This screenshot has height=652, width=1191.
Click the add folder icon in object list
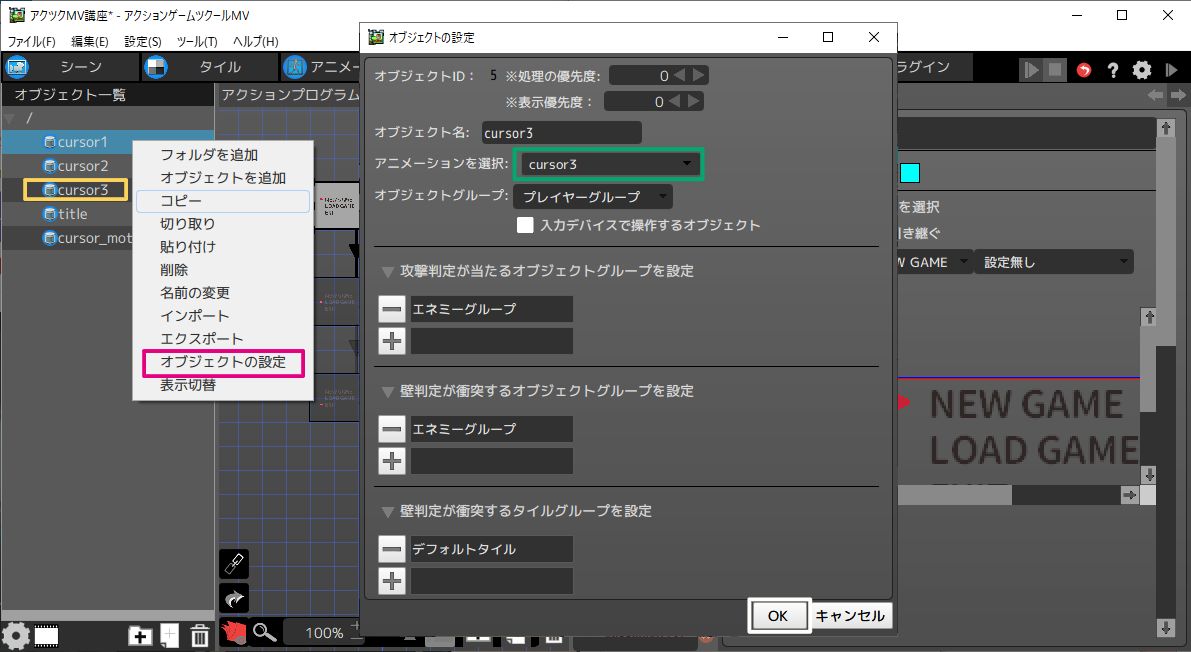(x=140, y=635)
